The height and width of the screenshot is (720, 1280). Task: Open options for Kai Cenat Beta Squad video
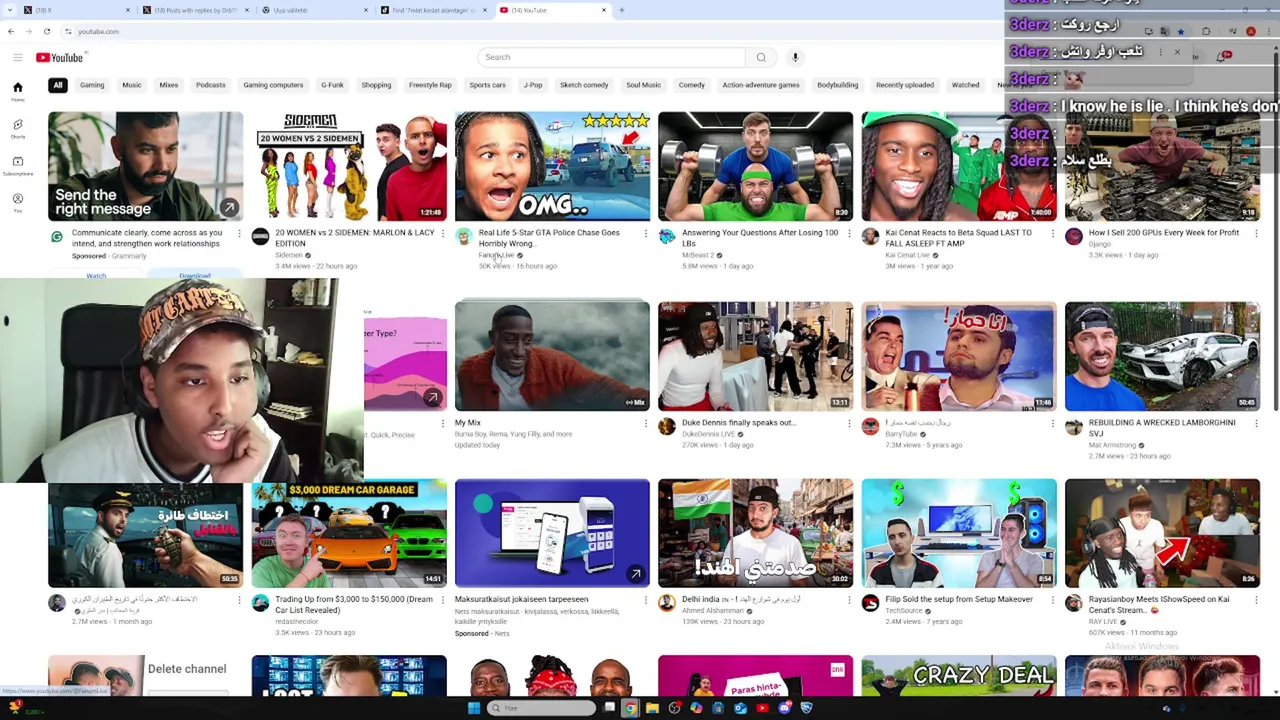(1052, 234)
